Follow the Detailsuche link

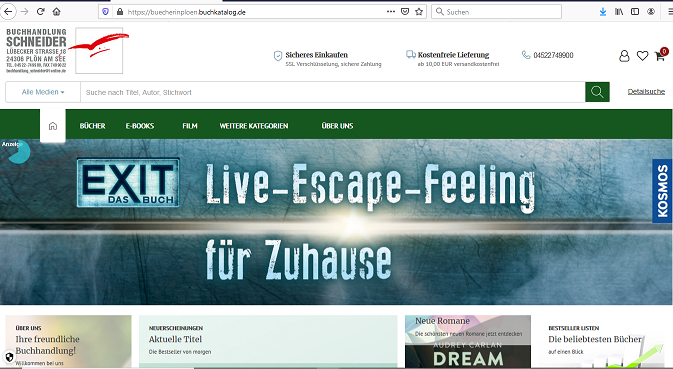(646, 91)
